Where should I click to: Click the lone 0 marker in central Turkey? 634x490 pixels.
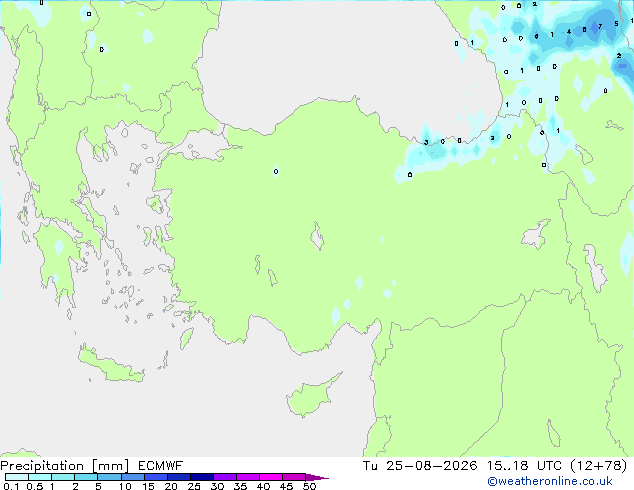coord(276,171)
